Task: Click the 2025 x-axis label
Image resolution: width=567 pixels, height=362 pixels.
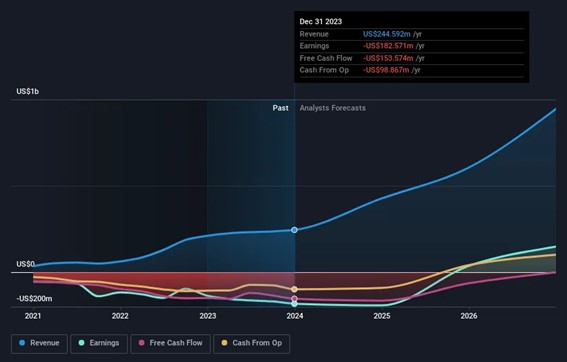Action: [382, 316]
